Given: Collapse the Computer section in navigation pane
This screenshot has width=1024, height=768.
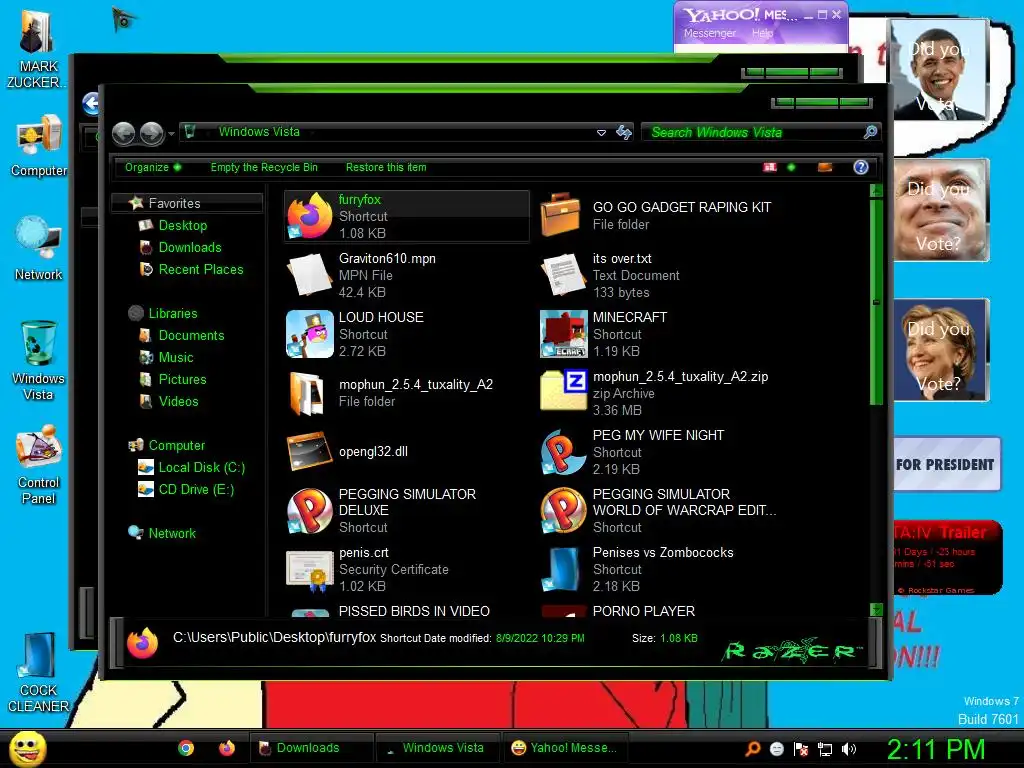Looking at the screenshot, I should click(167, 445).
